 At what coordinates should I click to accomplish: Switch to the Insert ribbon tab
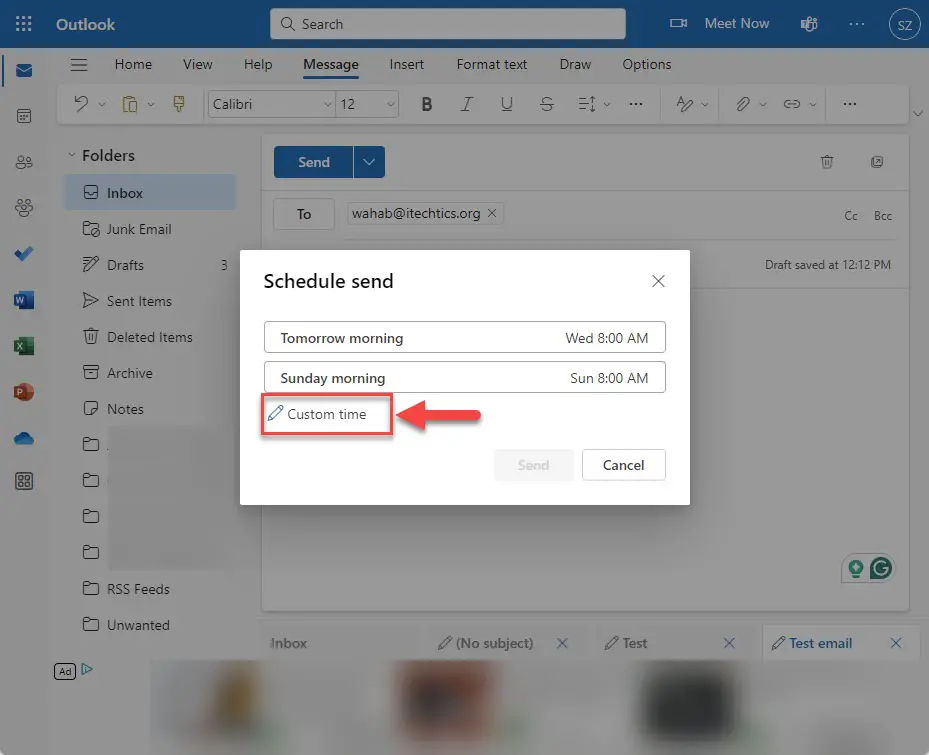coord(407,64)
